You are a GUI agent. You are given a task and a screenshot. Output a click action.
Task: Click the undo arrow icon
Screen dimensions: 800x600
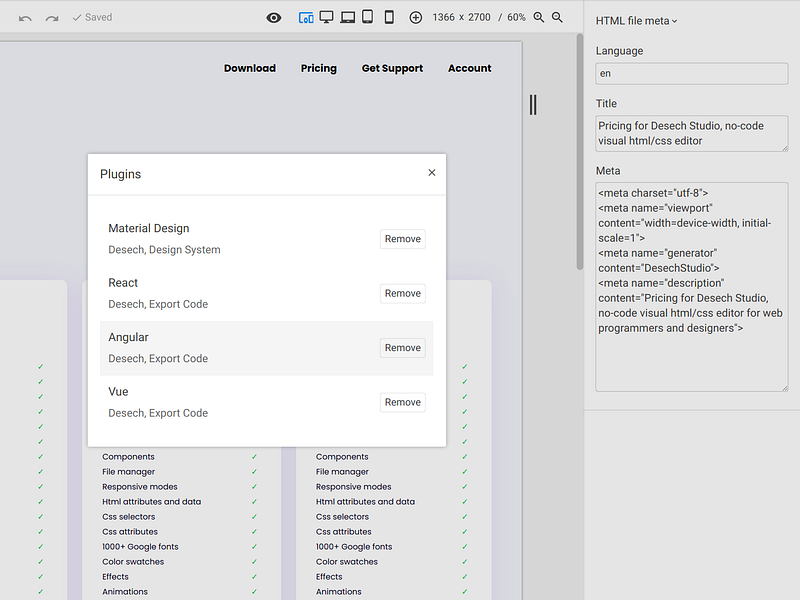[x=25, y=18]
